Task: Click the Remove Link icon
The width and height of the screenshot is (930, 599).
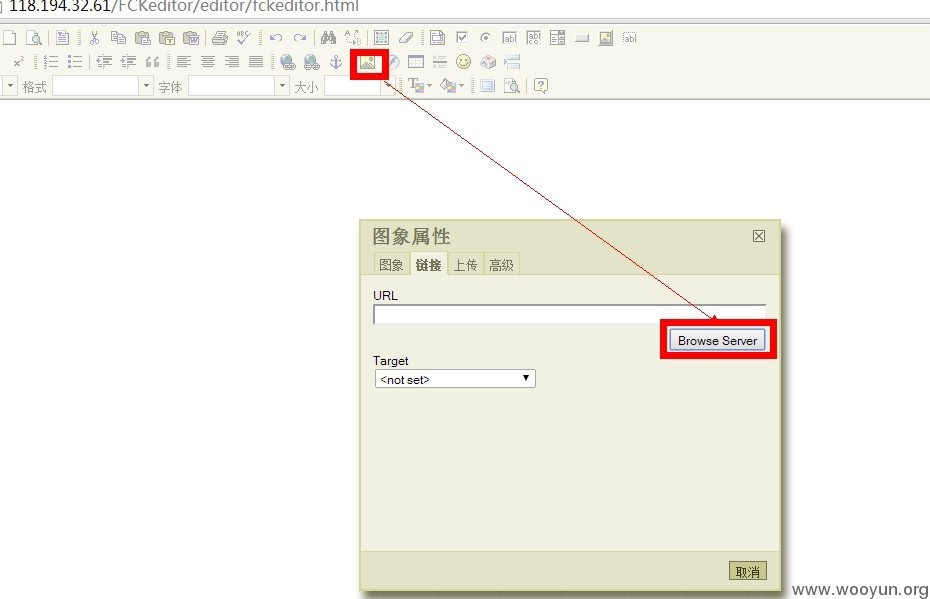Action: pos(311,62)
